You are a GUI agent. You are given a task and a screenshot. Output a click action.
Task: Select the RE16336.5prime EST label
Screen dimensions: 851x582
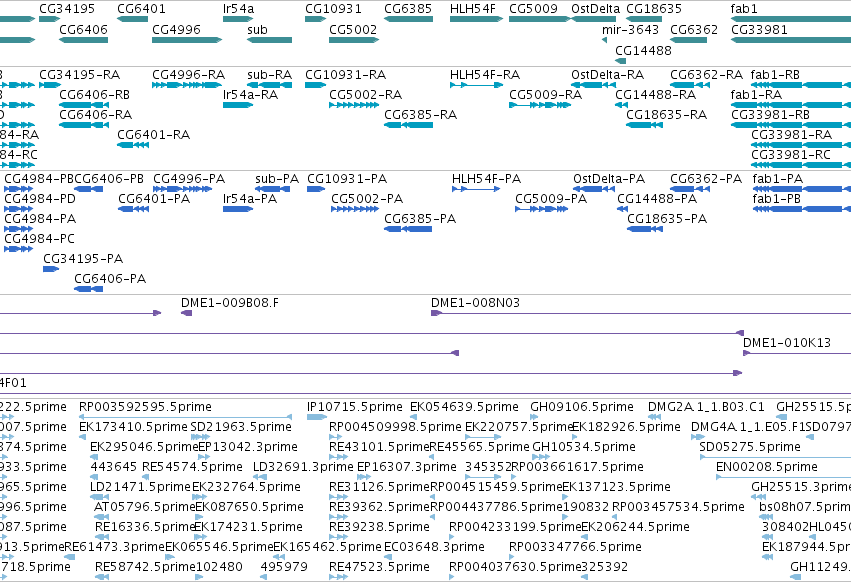[x=146, y=527]
